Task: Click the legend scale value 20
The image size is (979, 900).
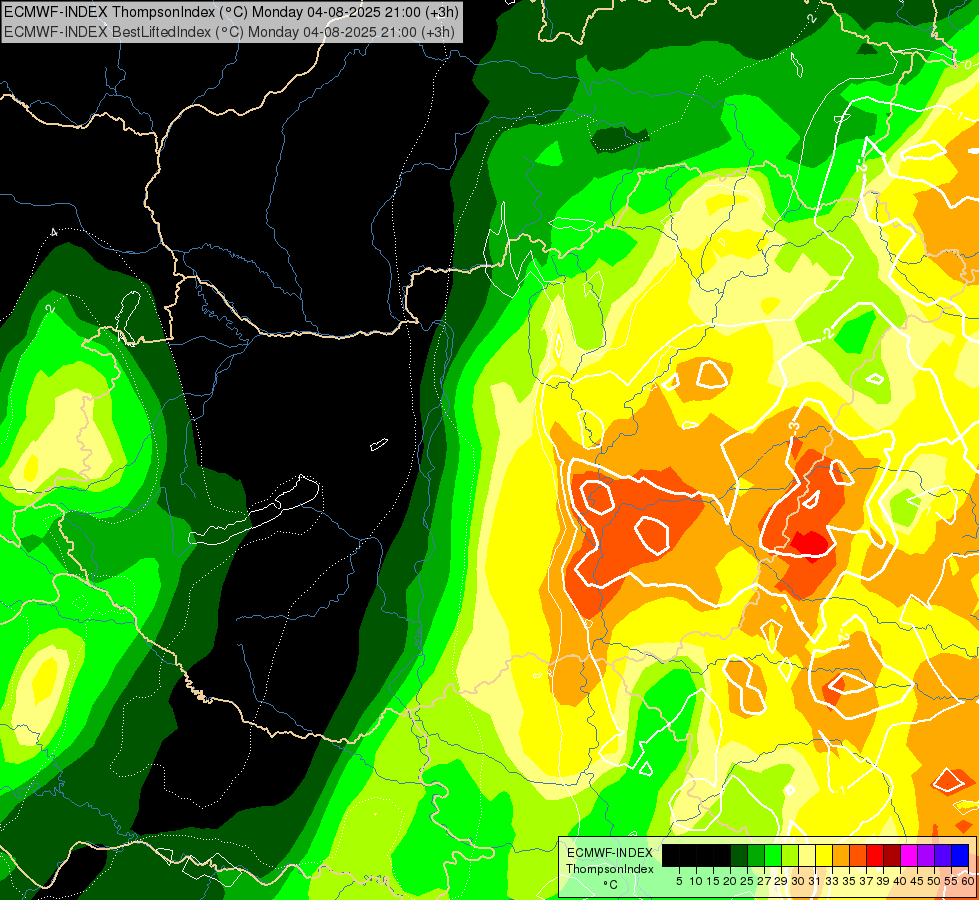Action: click(731, 881)
